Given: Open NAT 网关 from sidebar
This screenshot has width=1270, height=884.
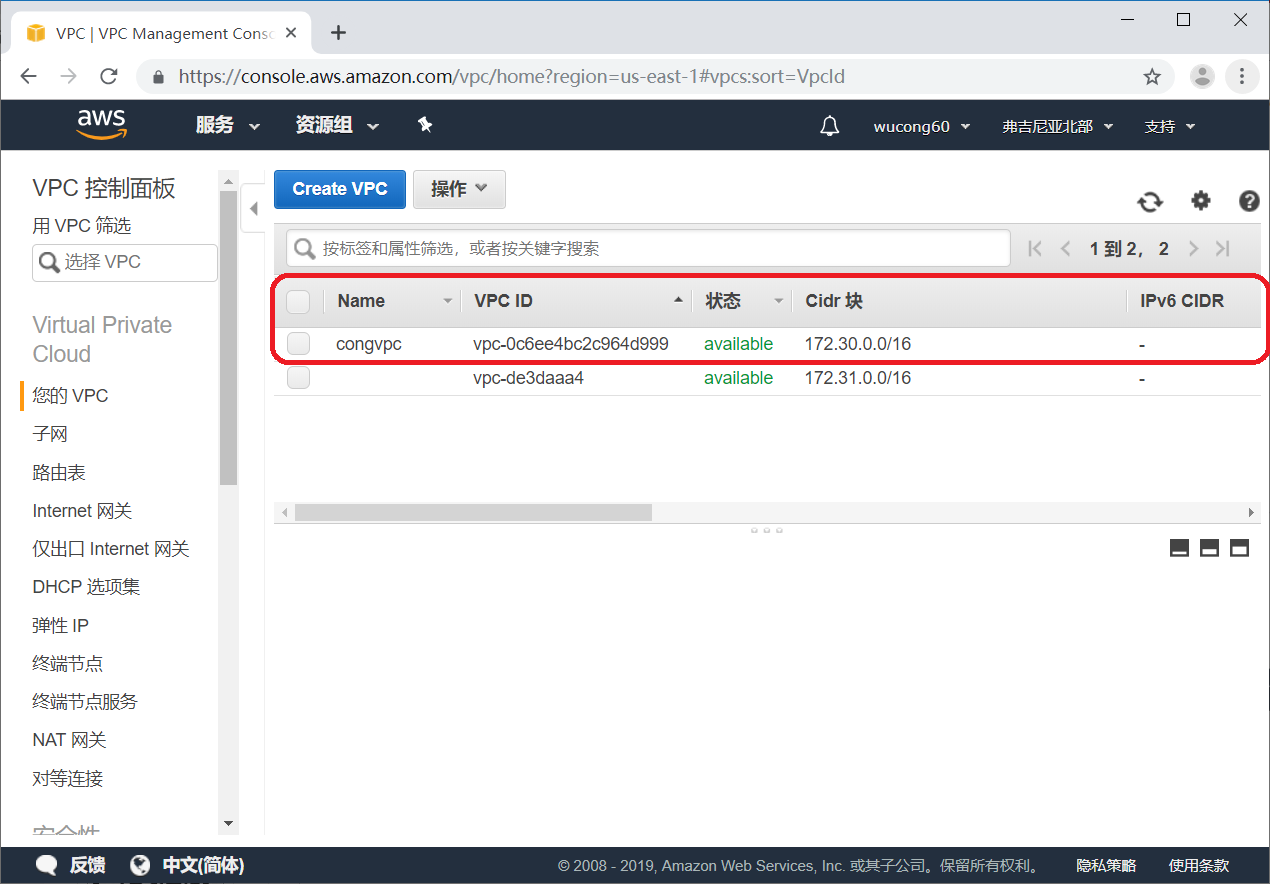Looking at the screenshot, I should (x=68, y=739).
